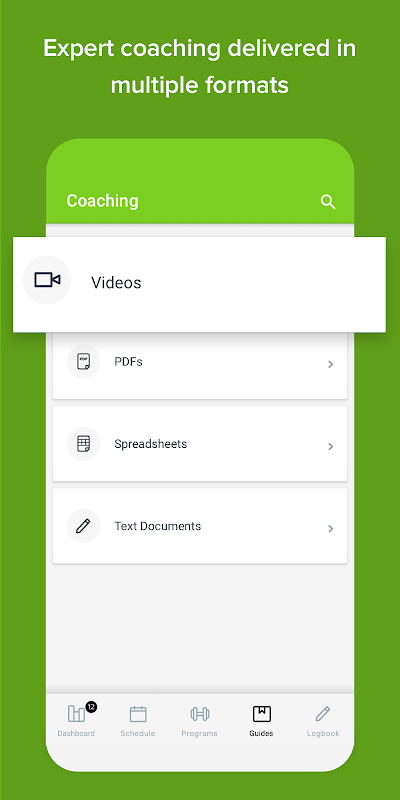Switch to the Schedule tab label
Screen dimensions: 400x800
pos(138,733)
